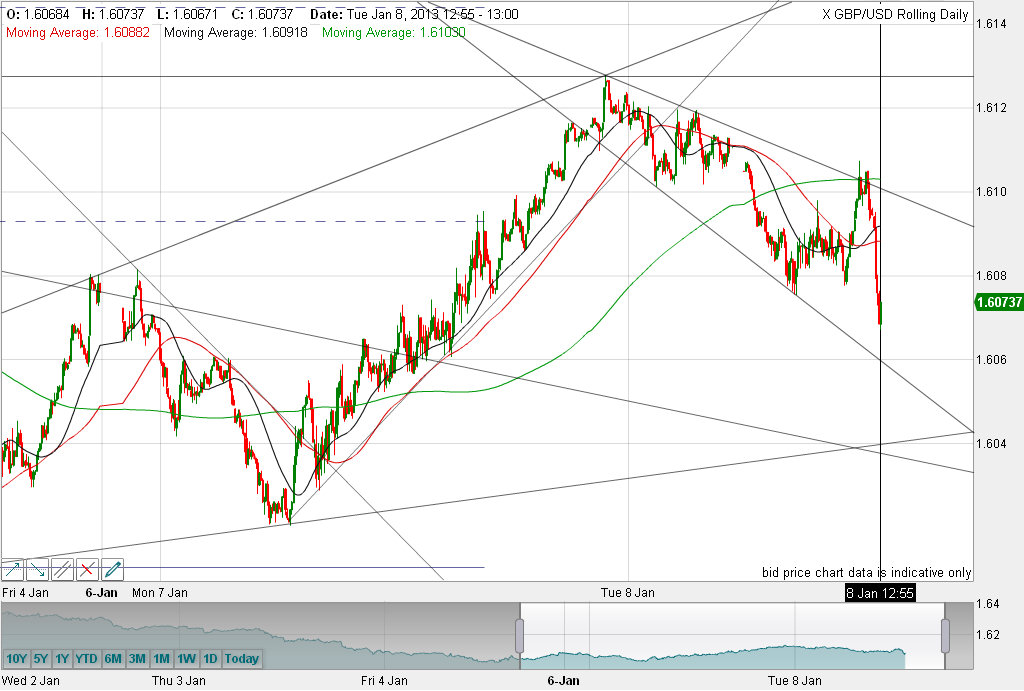Screen dimensions: 1024x691
Task: Choose the 6M time range
Action: click(113, 658)
